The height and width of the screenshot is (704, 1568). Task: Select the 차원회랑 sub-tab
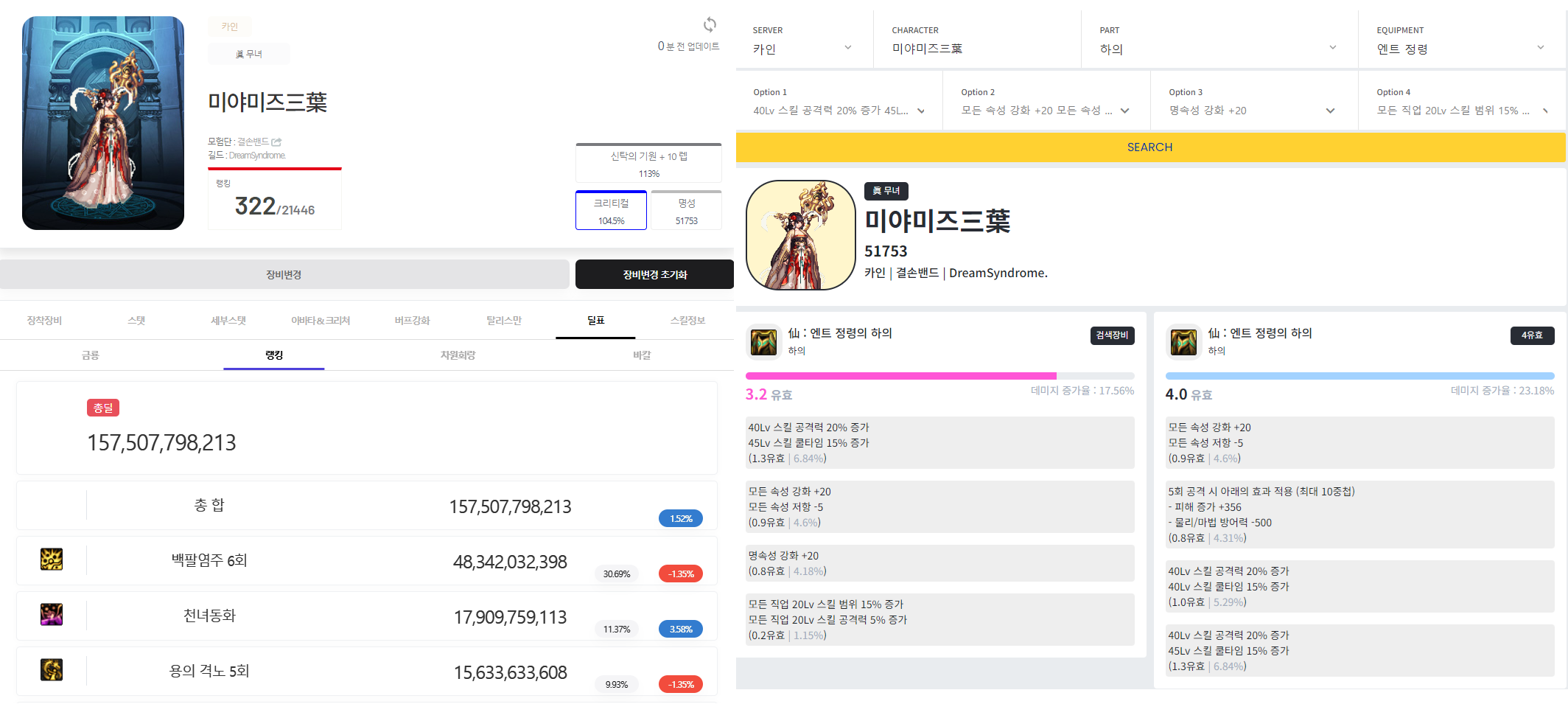458,355
